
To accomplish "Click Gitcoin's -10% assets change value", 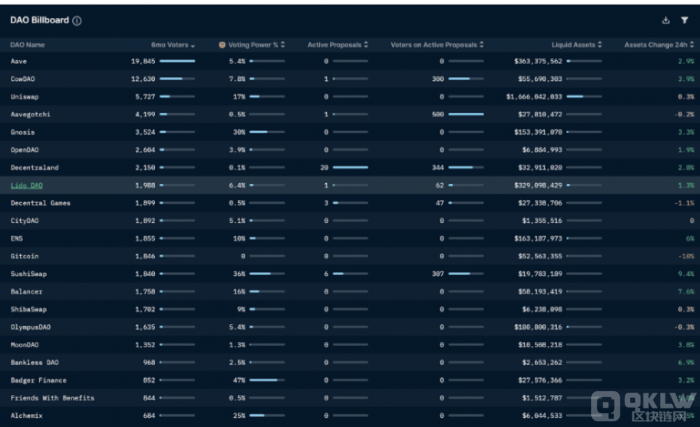I will point(686,256).
